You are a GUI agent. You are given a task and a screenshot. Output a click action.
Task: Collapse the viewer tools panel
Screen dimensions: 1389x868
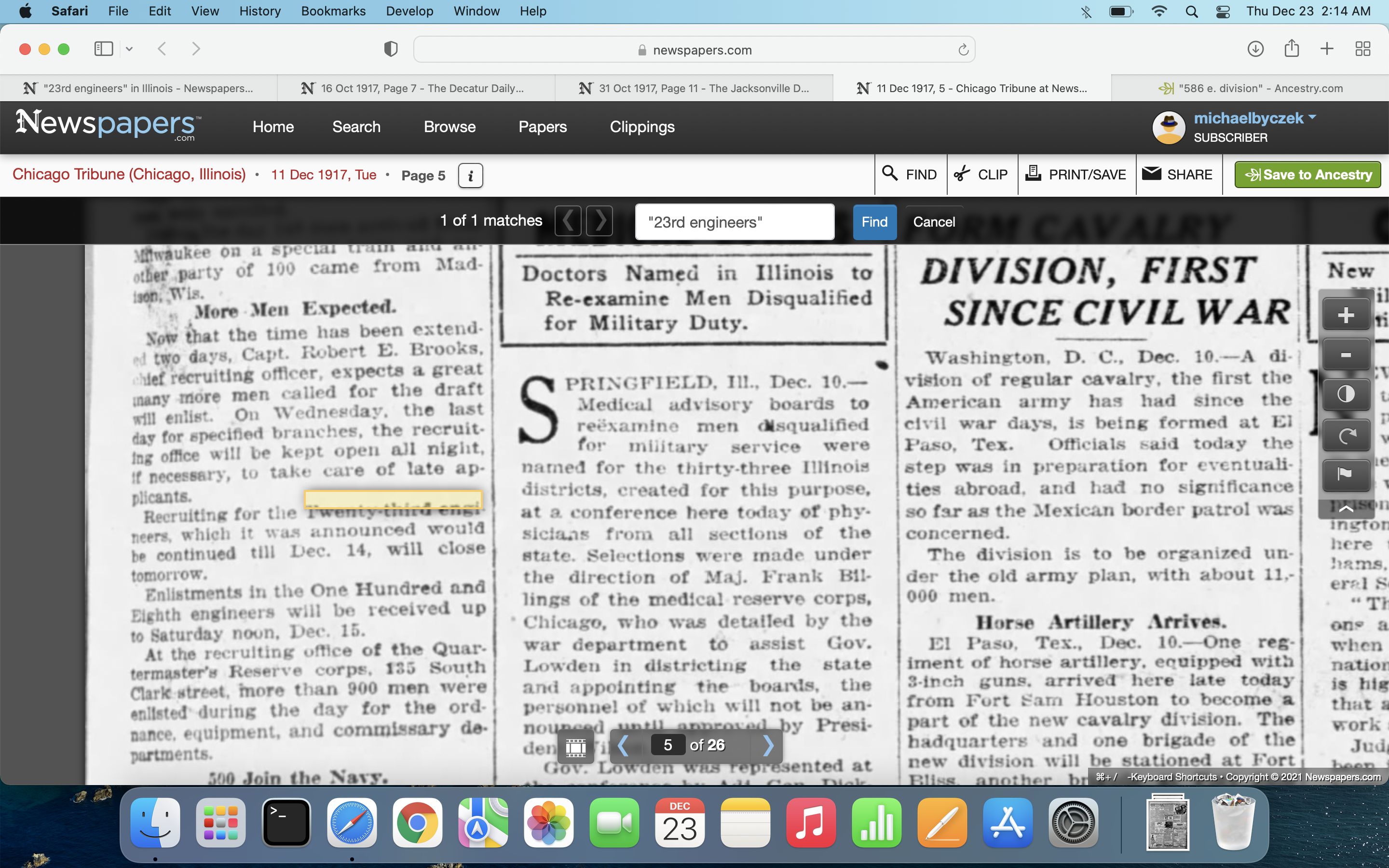click(x=1346, y=509)
